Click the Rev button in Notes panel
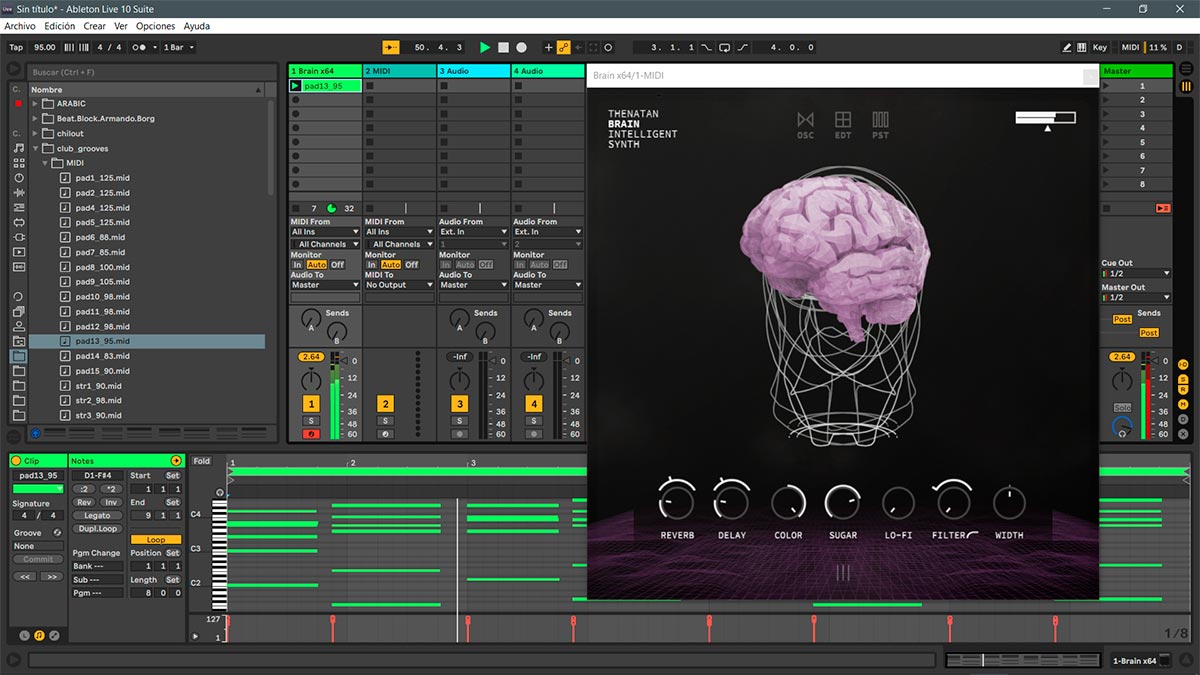Viewport: 1200px width, 675px height. tap(84, 502)
